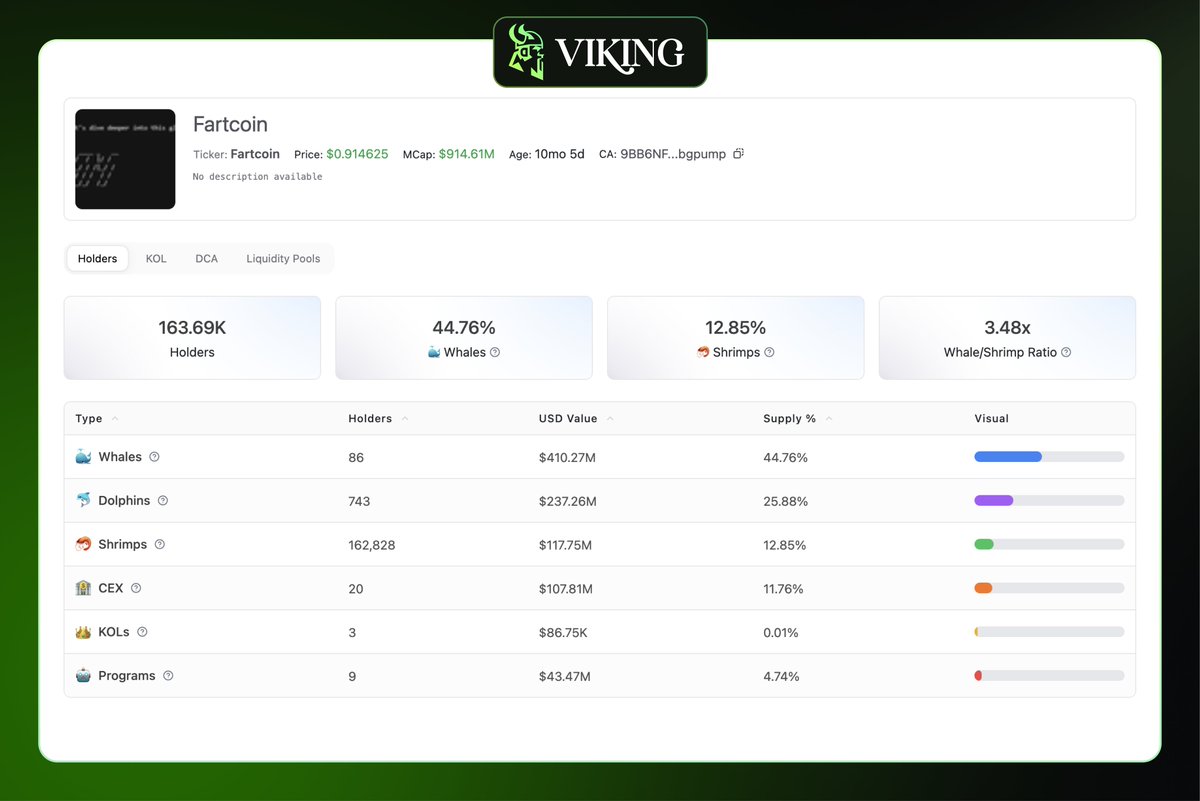
Task: Switch to the DCA tab
Action: coord(206,258)
